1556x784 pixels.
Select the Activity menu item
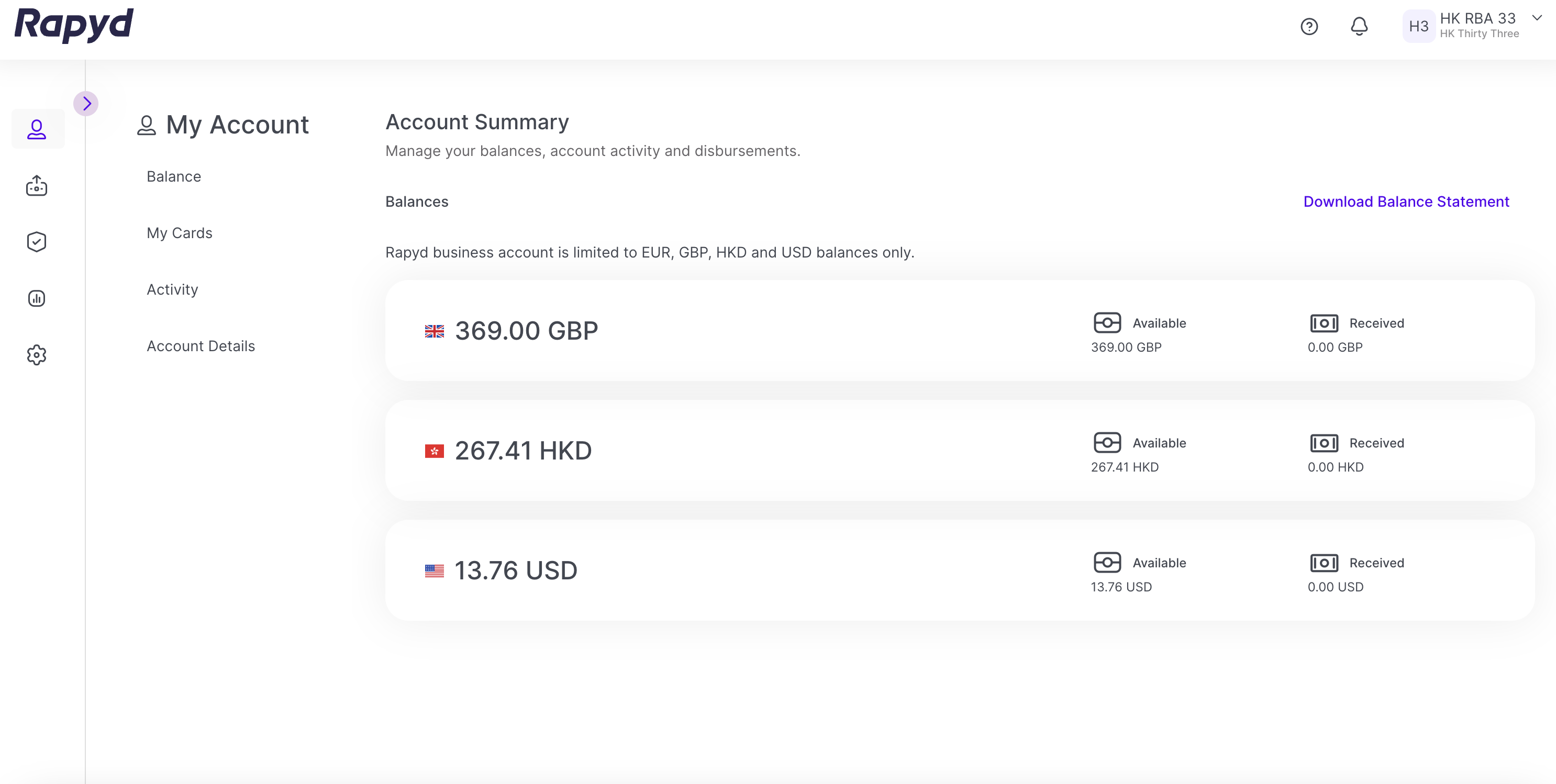click(x=172, y=289)
